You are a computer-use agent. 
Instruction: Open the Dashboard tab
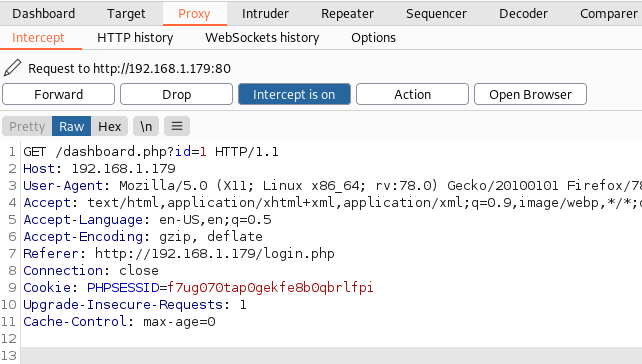click(43, 14)
